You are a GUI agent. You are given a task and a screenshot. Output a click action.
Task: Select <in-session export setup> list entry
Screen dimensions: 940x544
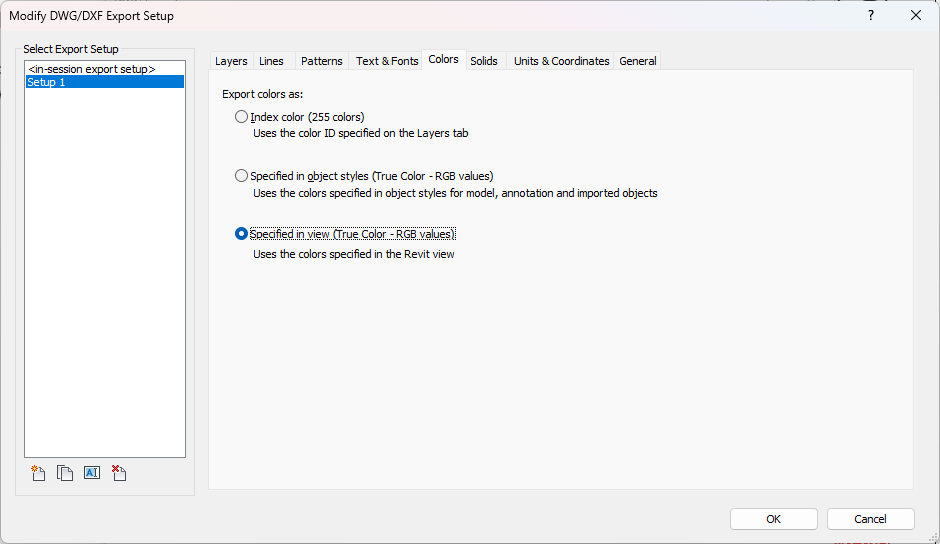coord(104,69)
